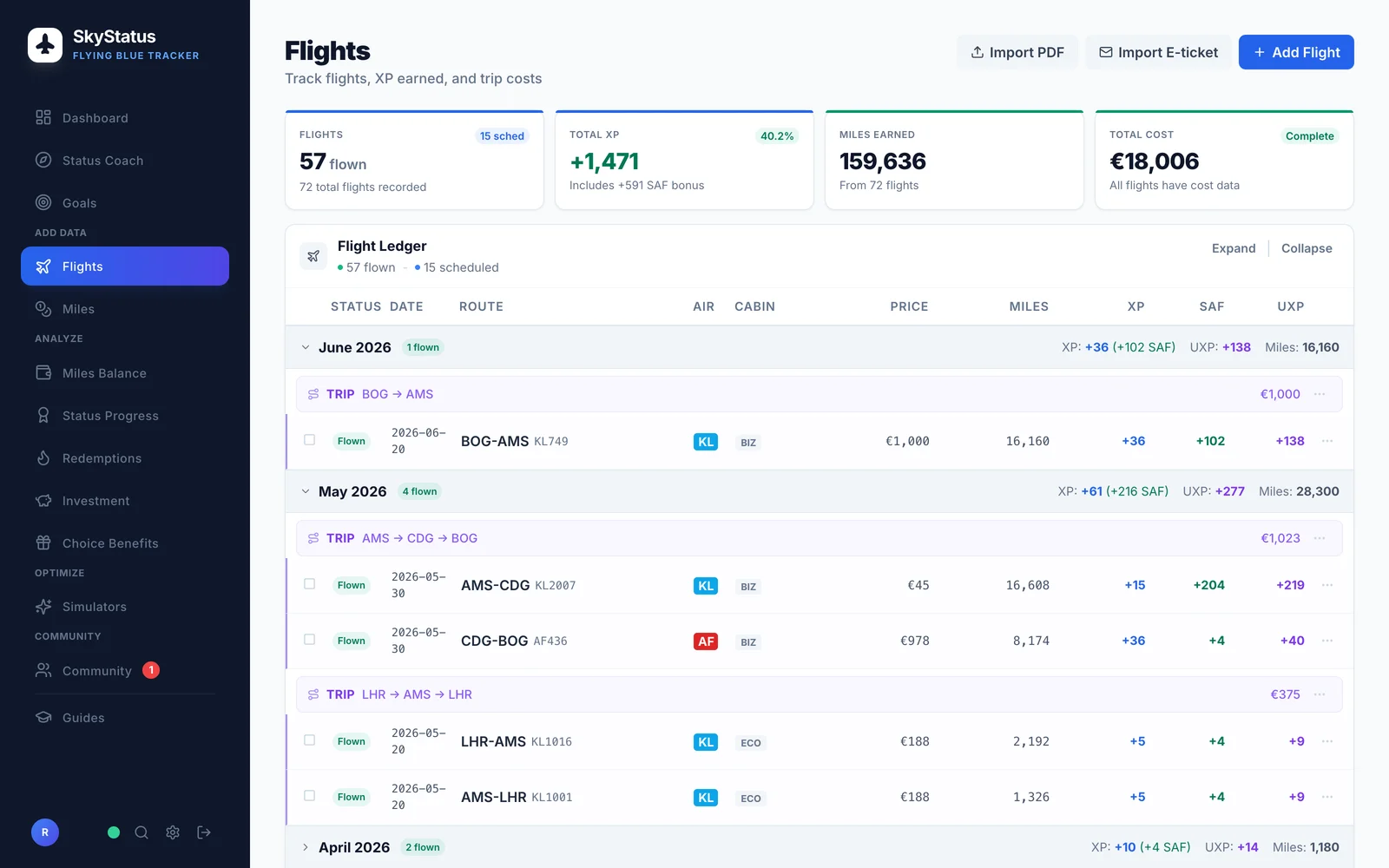The height and width of the screenshot is (868, 1389).
Task: Click AF airline badge on CDG-BOG row
Action: click(x=706, y=641)
